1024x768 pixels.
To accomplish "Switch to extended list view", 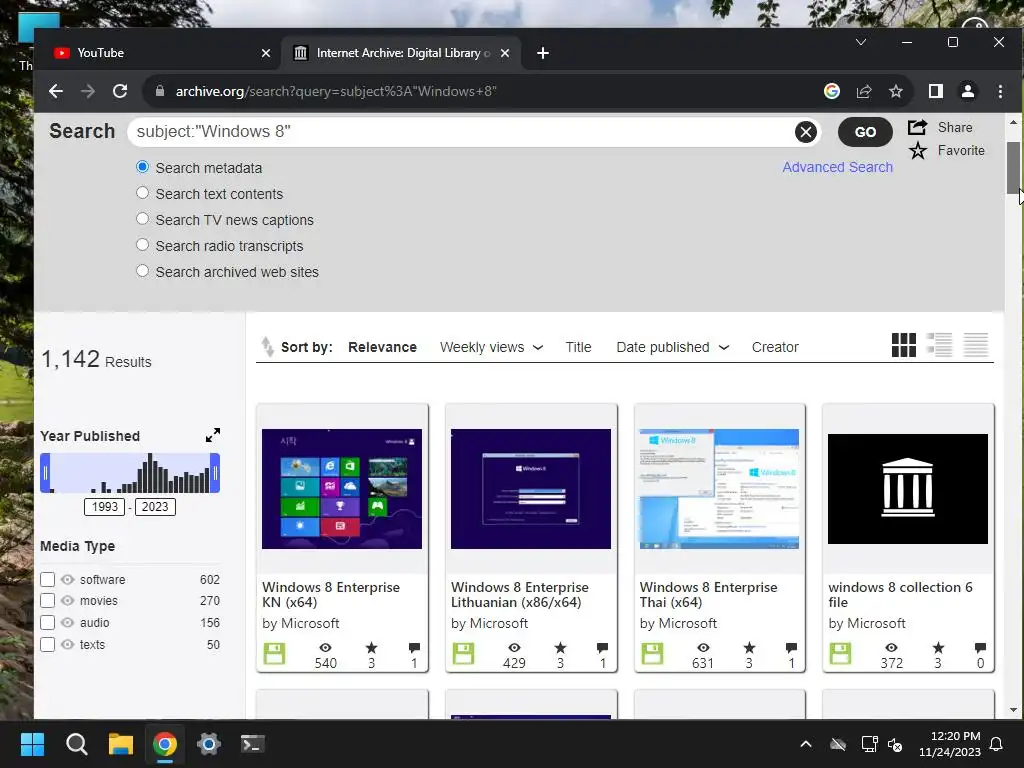I will coord(940,345).
